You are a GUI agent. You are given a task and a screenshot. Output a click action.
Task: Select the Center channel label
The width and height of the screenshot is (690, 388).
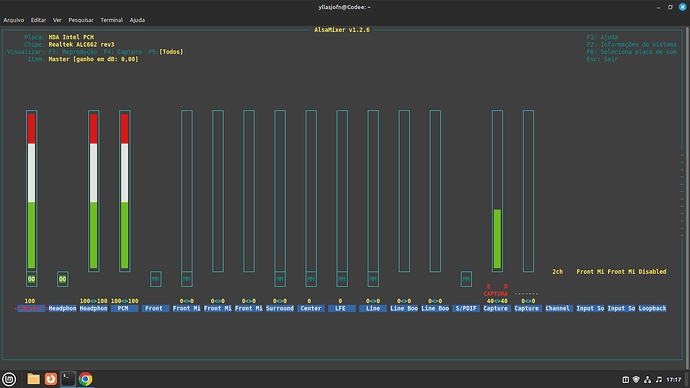(311, 308)
